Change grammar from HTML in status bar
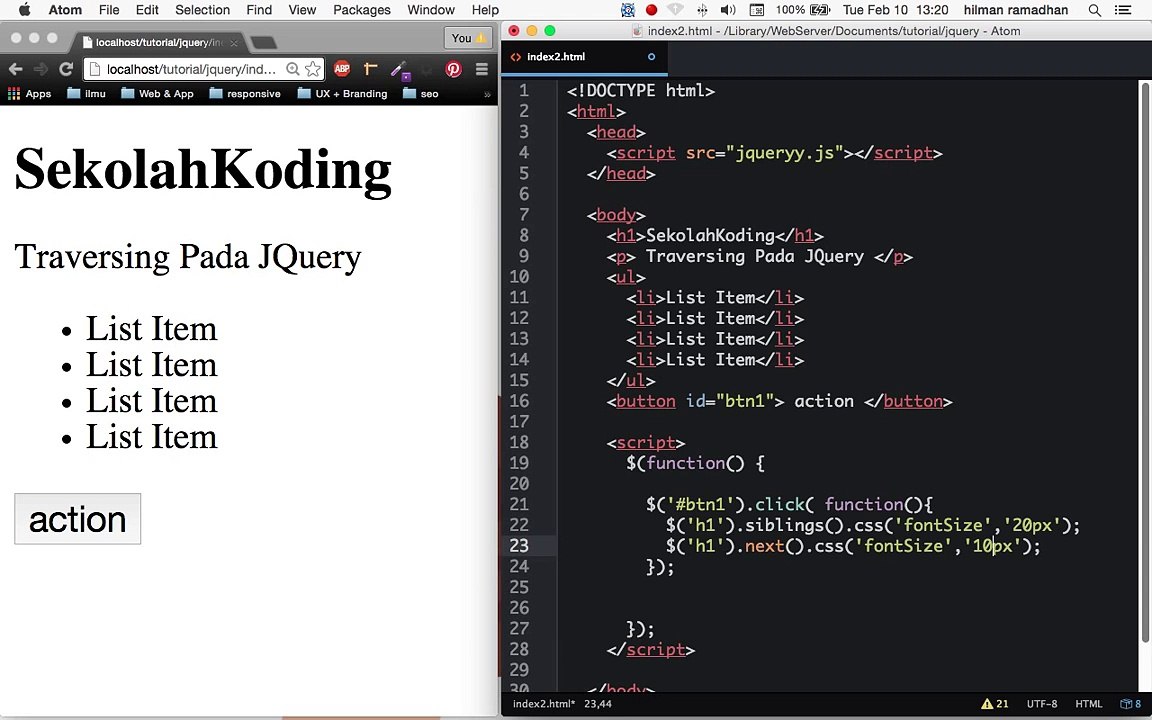Viewport: 1152px width, 720px height. [x=1088, y=704]
